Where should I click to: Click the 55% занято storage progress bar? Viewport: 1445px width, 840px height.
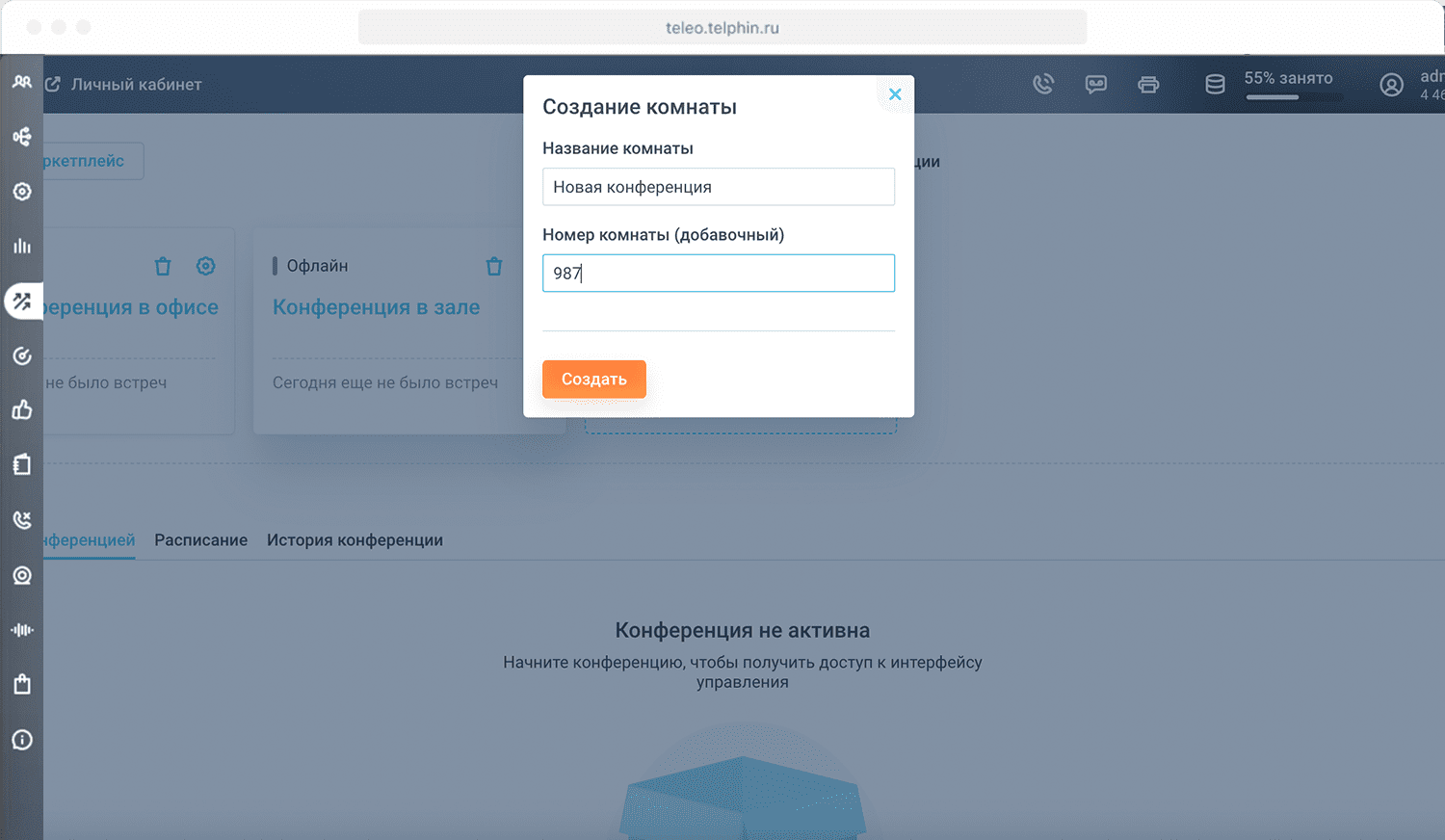tap(1294, 97)
